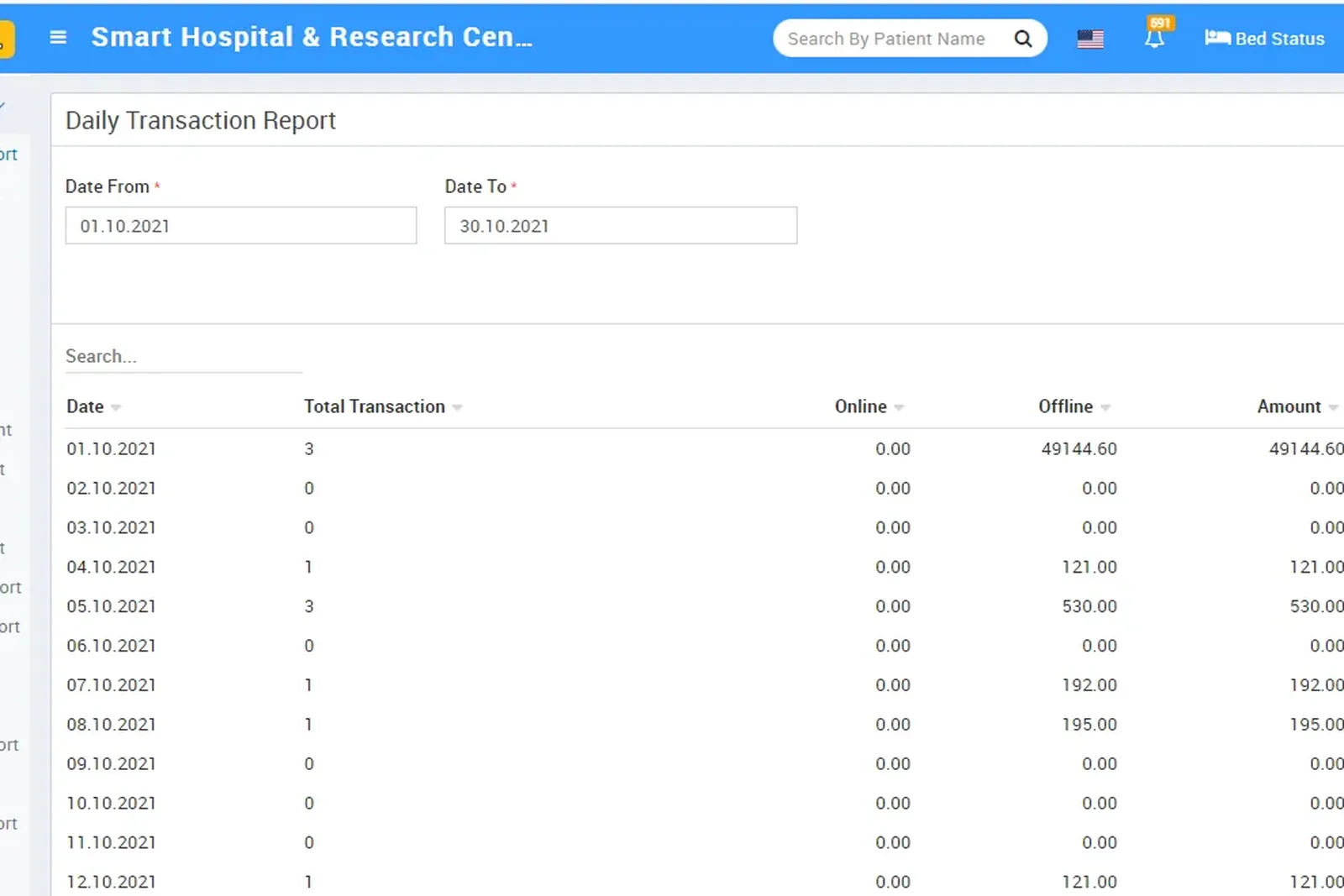The height and width of the screenshot is (896, 1344).
Task: Click online value 0.00 for 01.10.2021
Action: click(893, 449)
